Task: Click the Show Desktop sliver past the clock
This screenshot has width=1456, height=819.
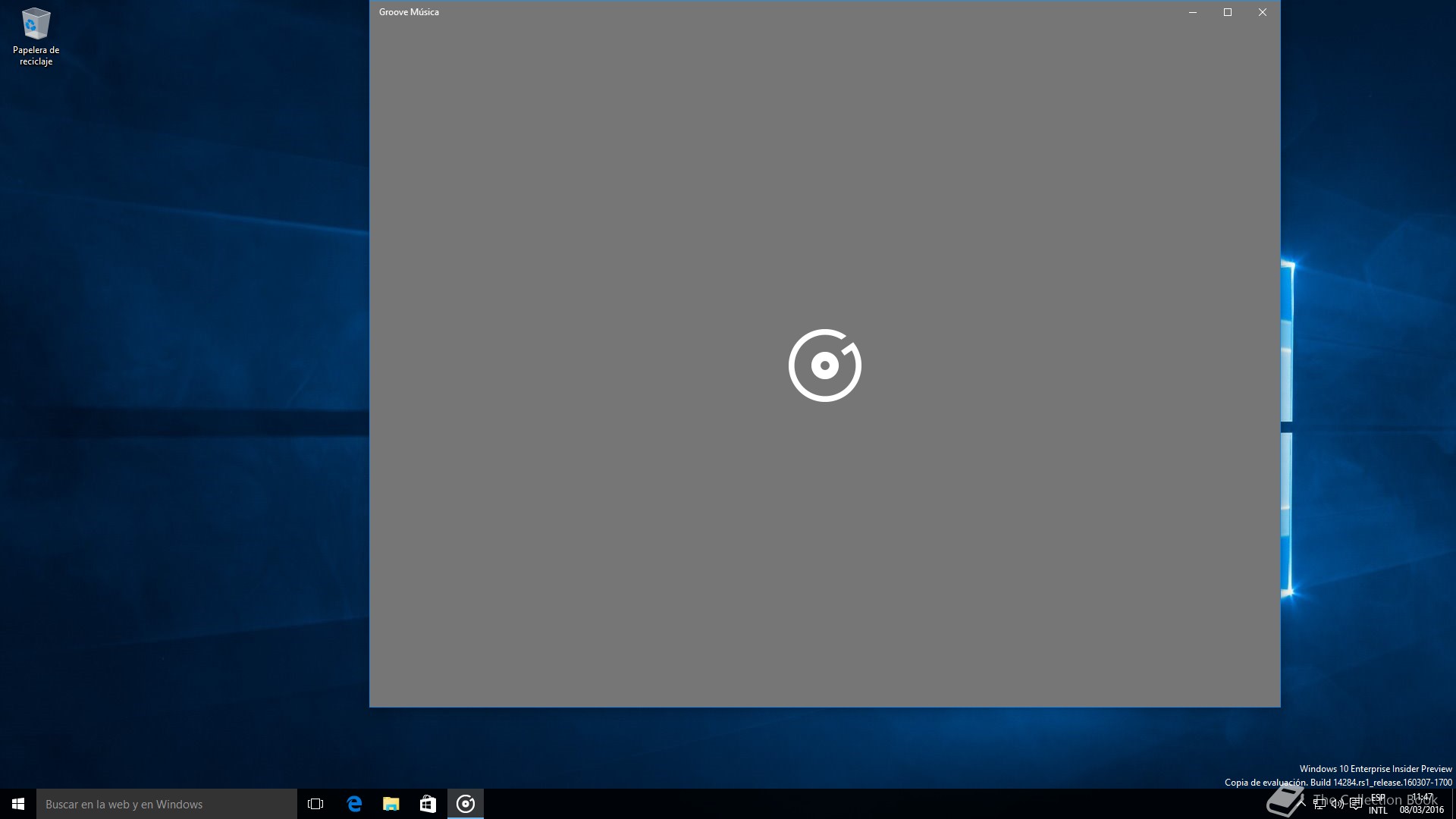Action: [x=1453, y=804]
